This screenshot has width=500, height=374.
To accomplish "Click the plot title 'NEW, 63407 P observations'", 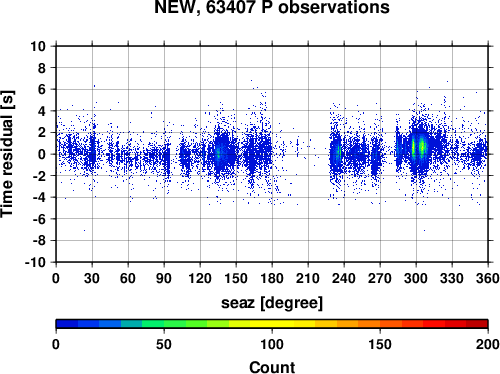I will tap(272, 7).
